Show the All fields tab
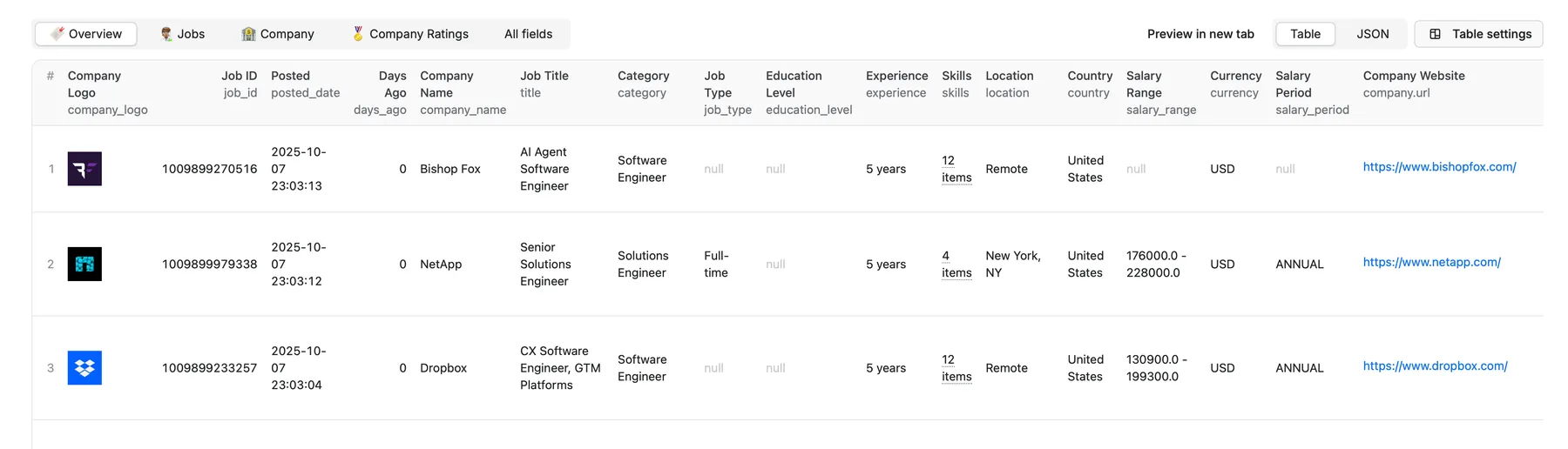The width and height of the screenshot is (1568, 449). [x=528, y=34]
